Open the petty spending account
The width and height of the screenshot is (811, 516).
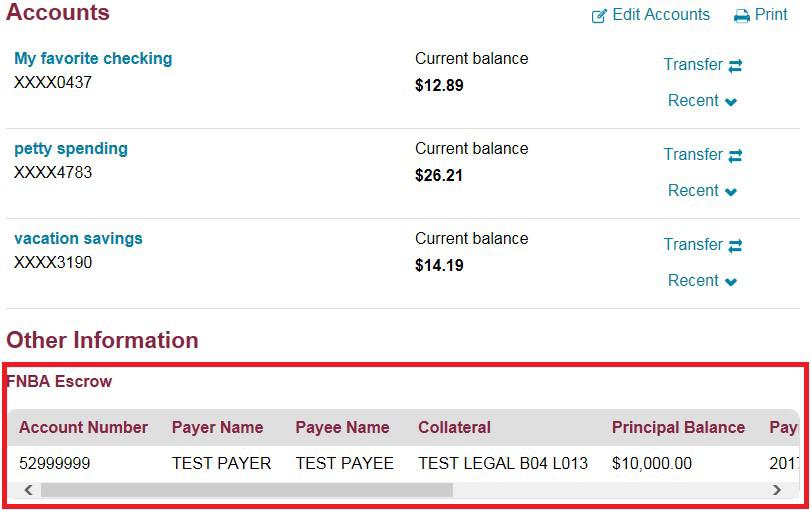(71, 149)
